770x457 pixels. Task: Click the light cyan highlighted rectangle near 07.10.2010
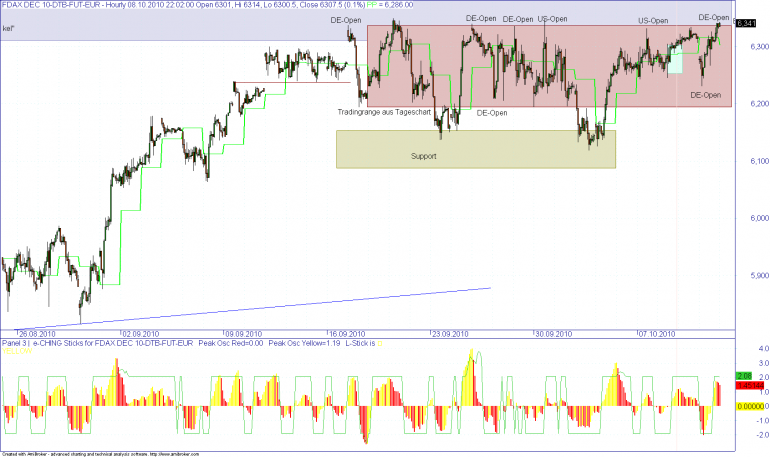click(x=675, y=60)
